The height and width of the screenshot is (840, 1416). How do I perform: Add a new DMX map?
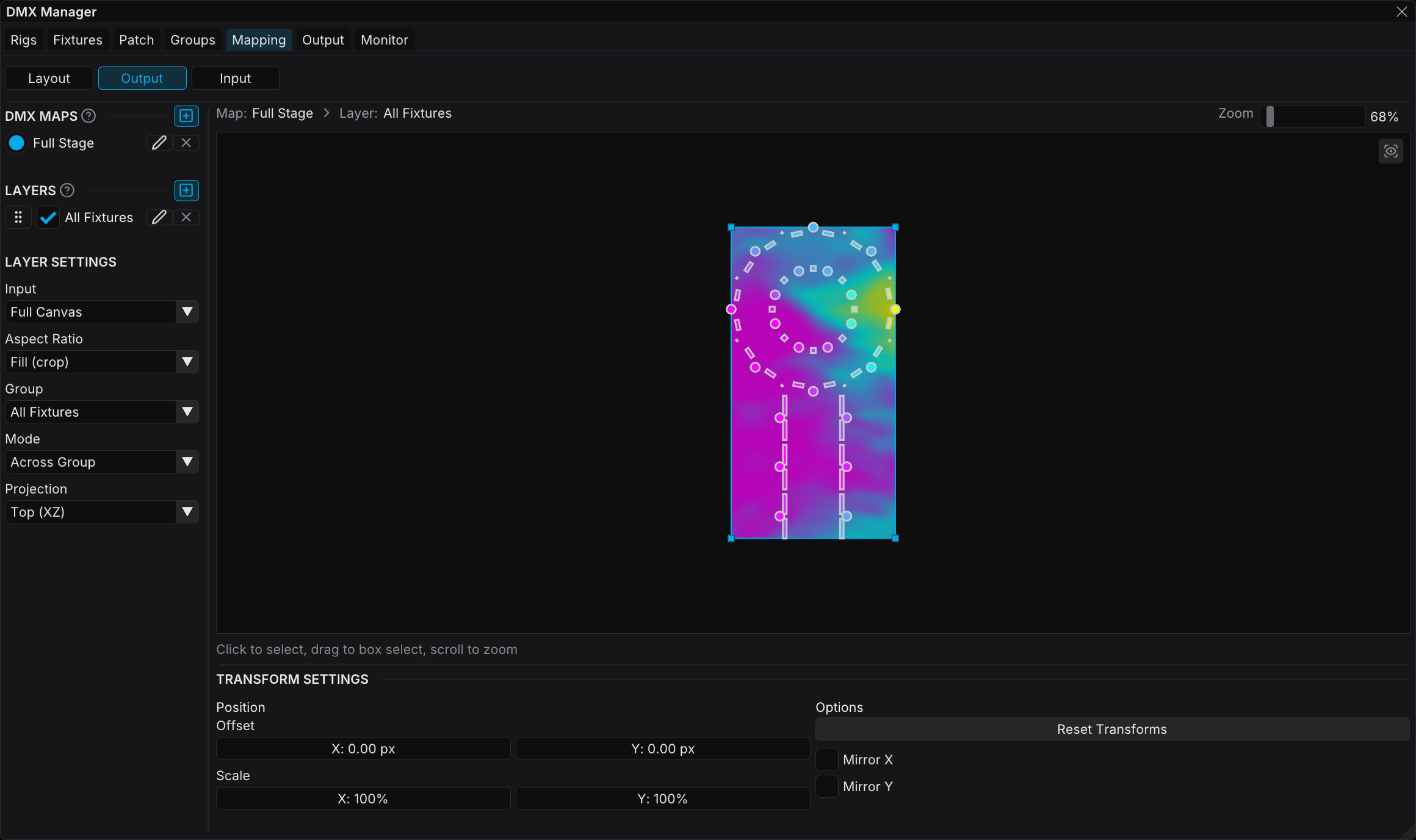186,116
